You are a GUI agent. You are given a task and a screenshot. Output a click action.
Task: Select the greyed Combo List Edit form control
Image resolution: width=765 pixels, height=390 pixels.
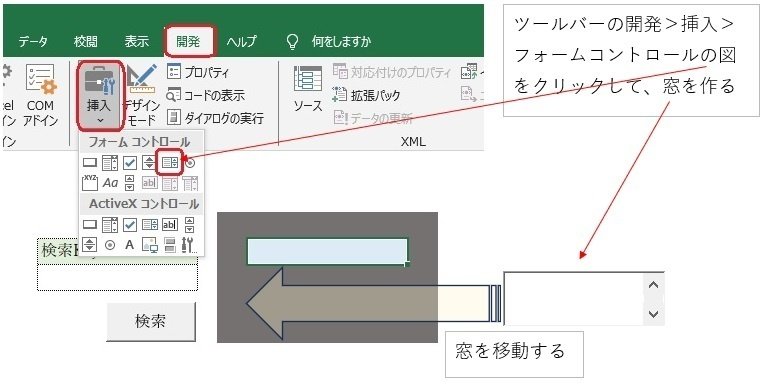[x=170, y=184]
